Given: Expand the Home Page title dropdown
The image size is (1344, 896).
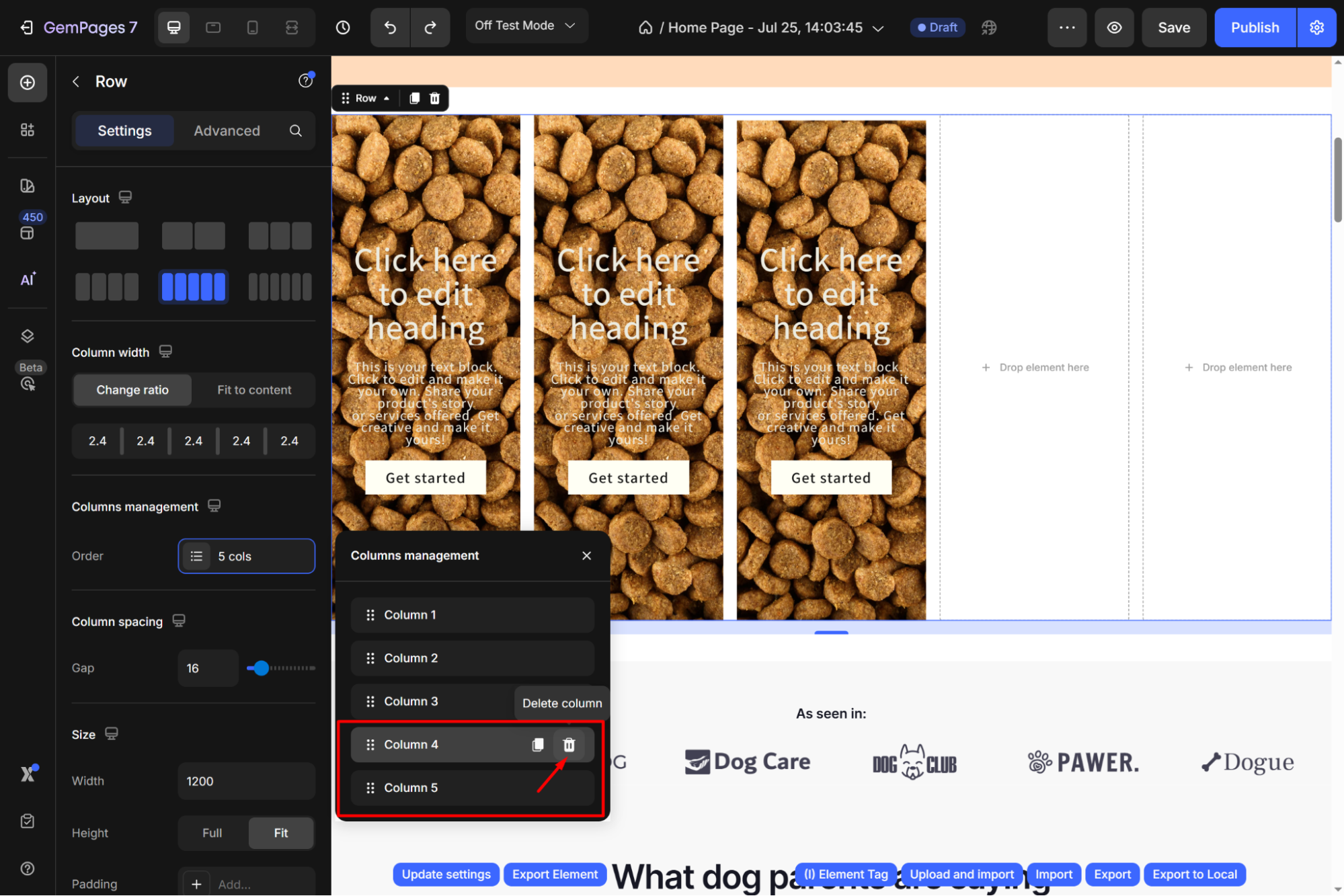Looking at the screenshot, I should (x=878, y=28).
